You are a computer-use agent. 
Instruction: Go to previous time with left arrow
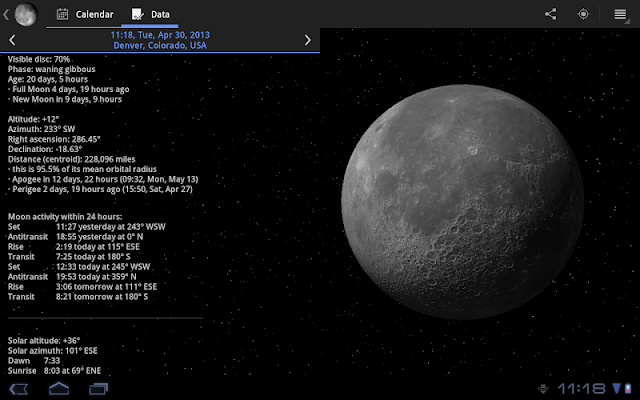pyautogui.click(x=12, y=40)
